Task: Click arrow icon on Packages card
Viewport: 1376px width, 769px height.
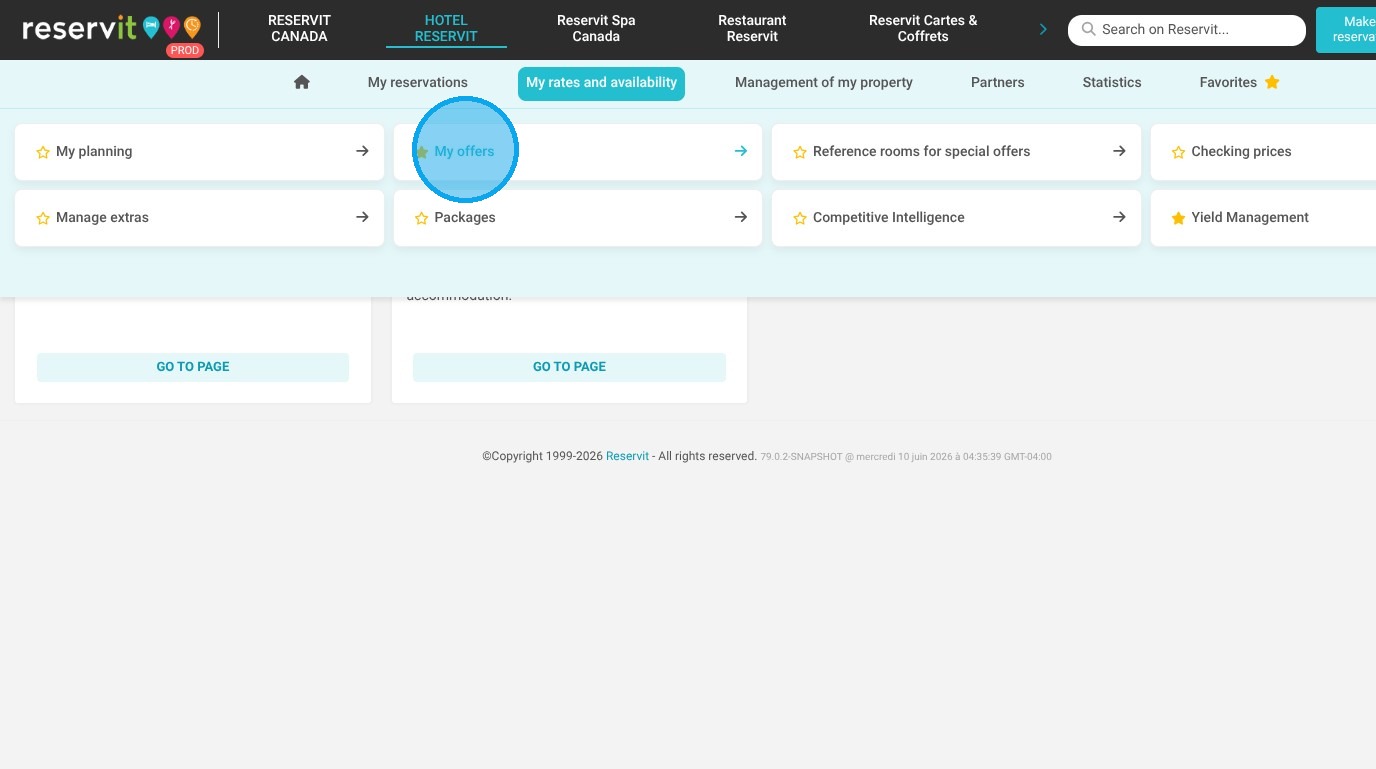Action: click(x=741, y=217)
